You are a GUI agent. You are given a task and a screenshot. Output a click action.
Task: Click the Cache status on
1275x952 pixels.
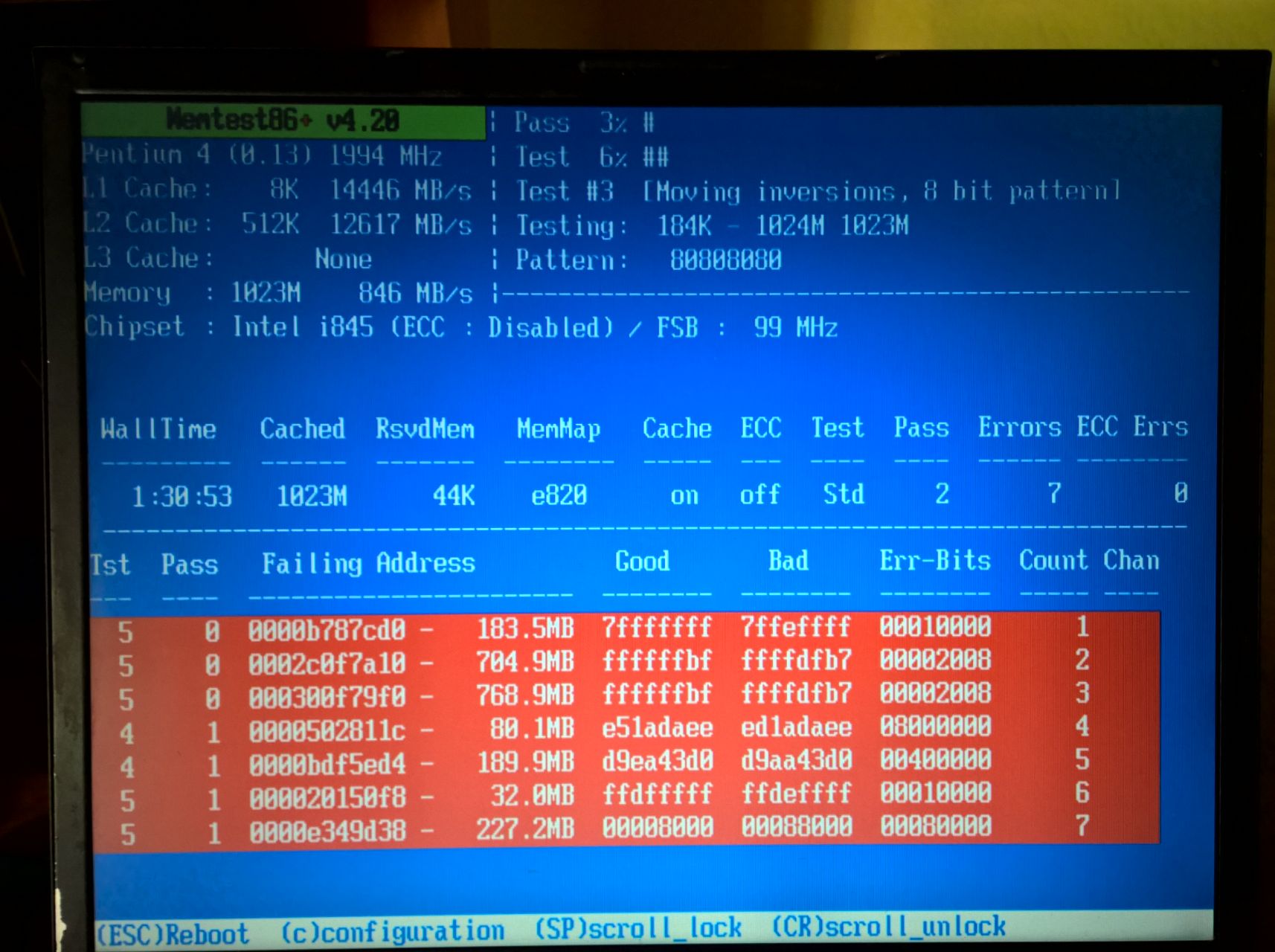(x=684, y=495)
